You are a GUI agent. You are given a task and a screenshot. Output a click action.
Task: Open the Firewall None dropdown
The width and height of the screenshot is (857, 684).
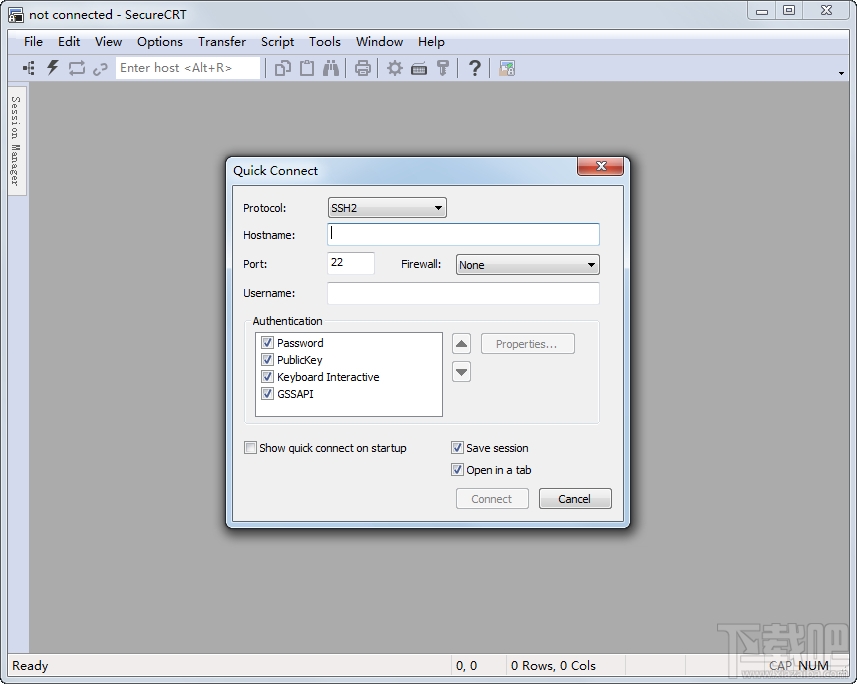pyautogui.click(x=527, y=265)
